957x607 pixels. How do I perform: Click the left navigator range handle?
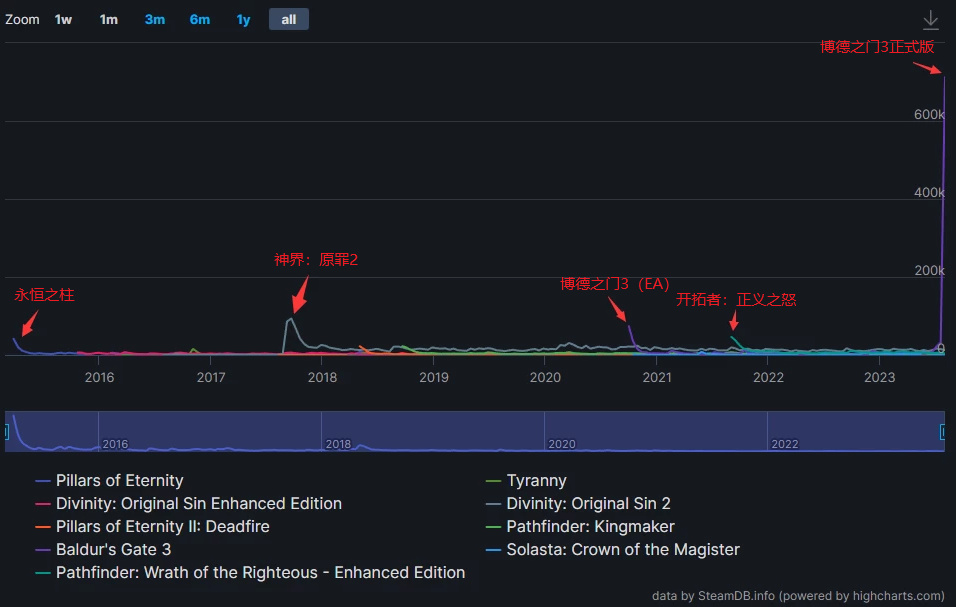pos(5,432)
